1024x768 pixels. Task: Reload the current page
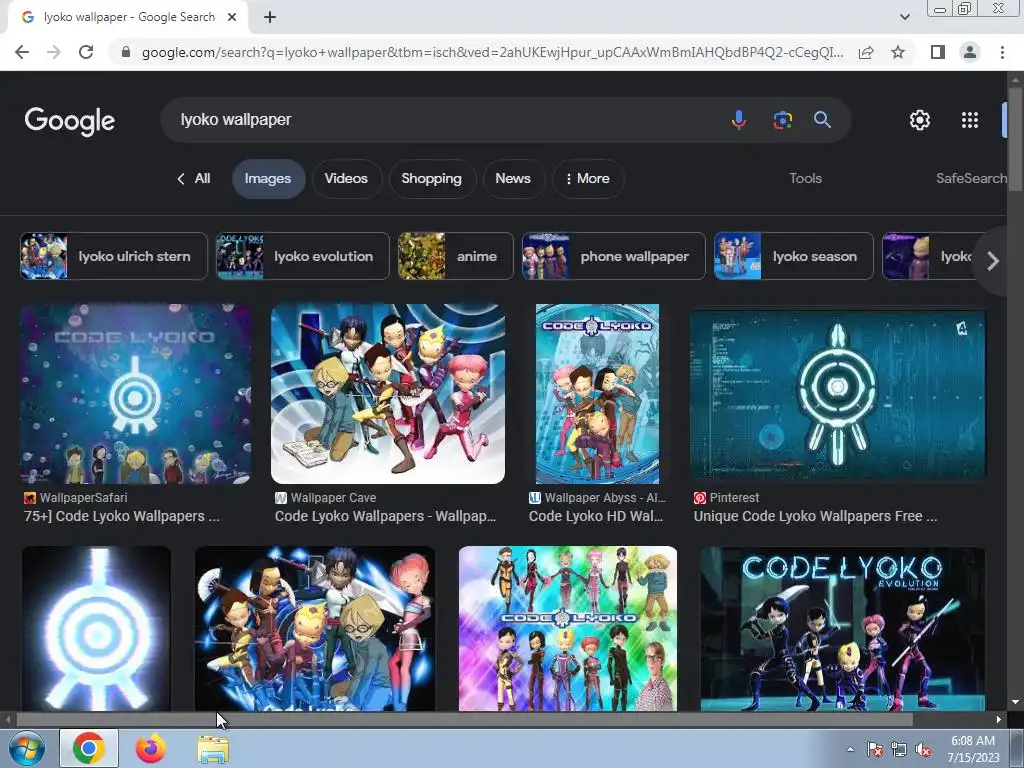[86, 52]
